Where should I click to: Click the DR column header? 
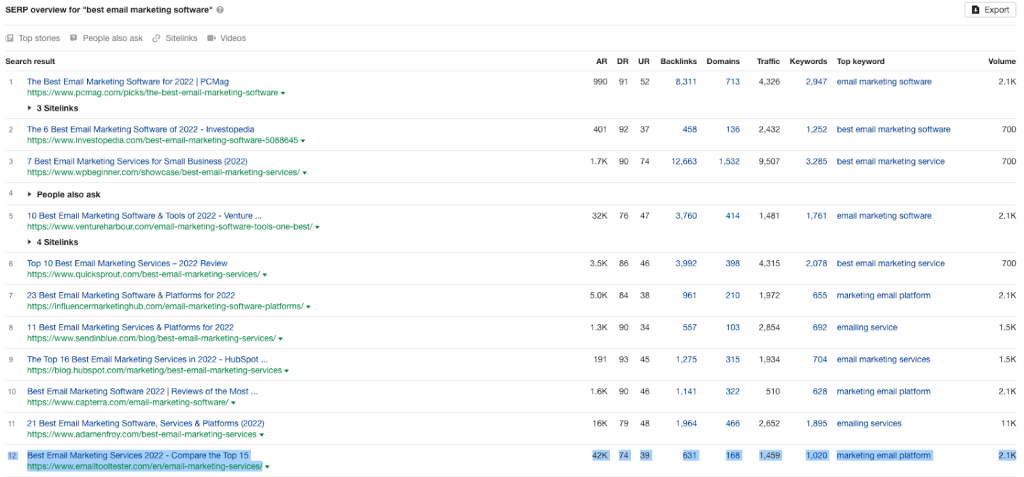point(623,61)
